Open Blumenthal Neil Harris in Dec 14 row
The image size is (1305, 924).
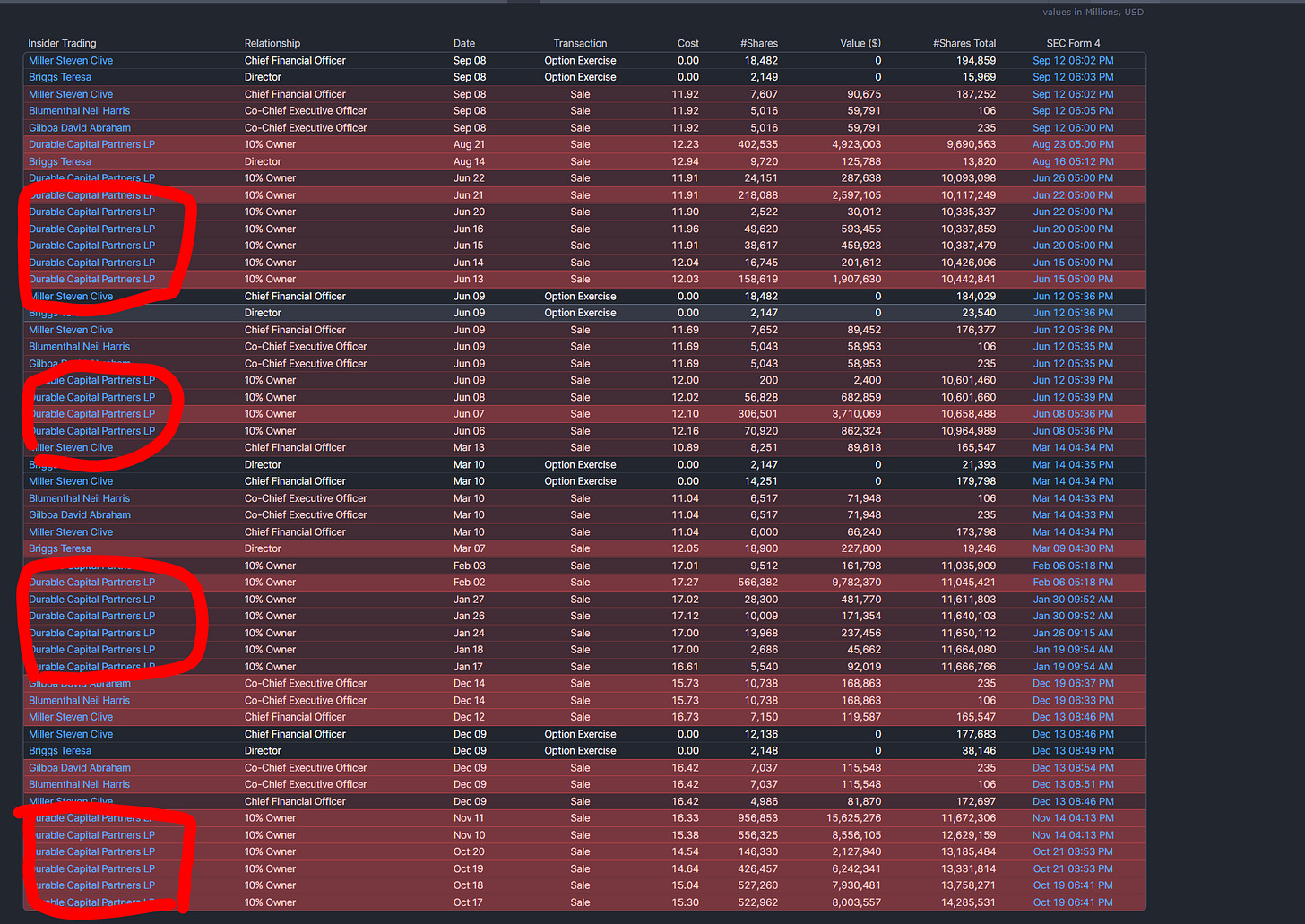pyautogui.click(x=79, y=700)
